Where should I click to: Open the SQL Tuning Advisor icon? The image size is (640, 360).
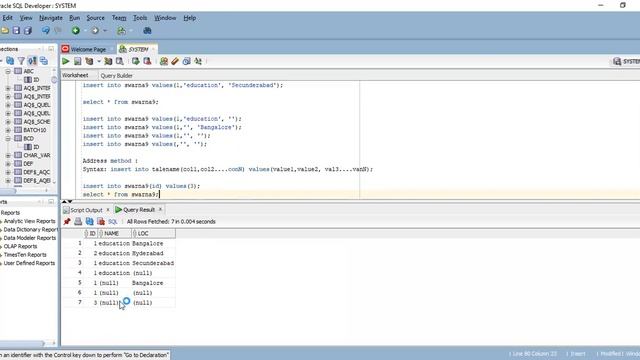(120, 61)
